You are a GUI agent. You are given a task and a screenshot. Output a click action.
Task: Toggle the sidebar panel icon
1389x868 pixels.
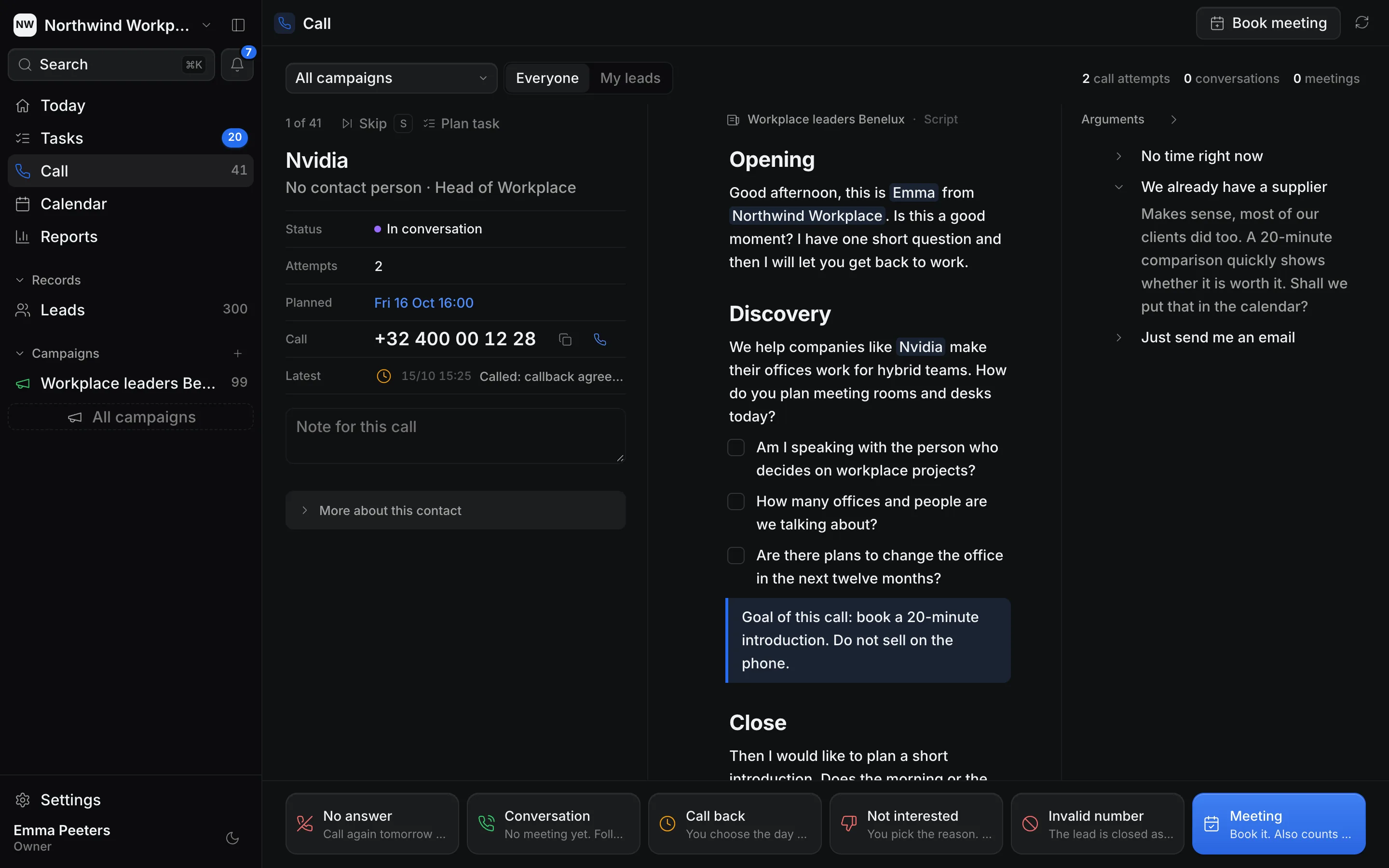[238, 25]
